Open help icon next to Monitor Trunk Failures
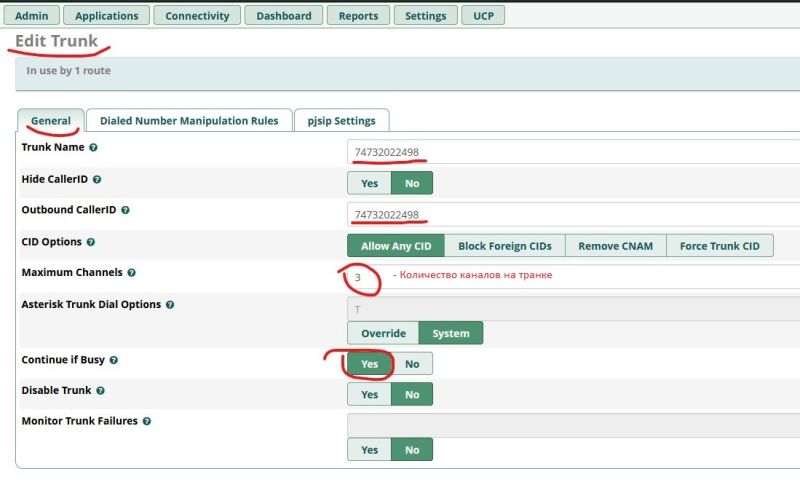 (x=147, y=421)
